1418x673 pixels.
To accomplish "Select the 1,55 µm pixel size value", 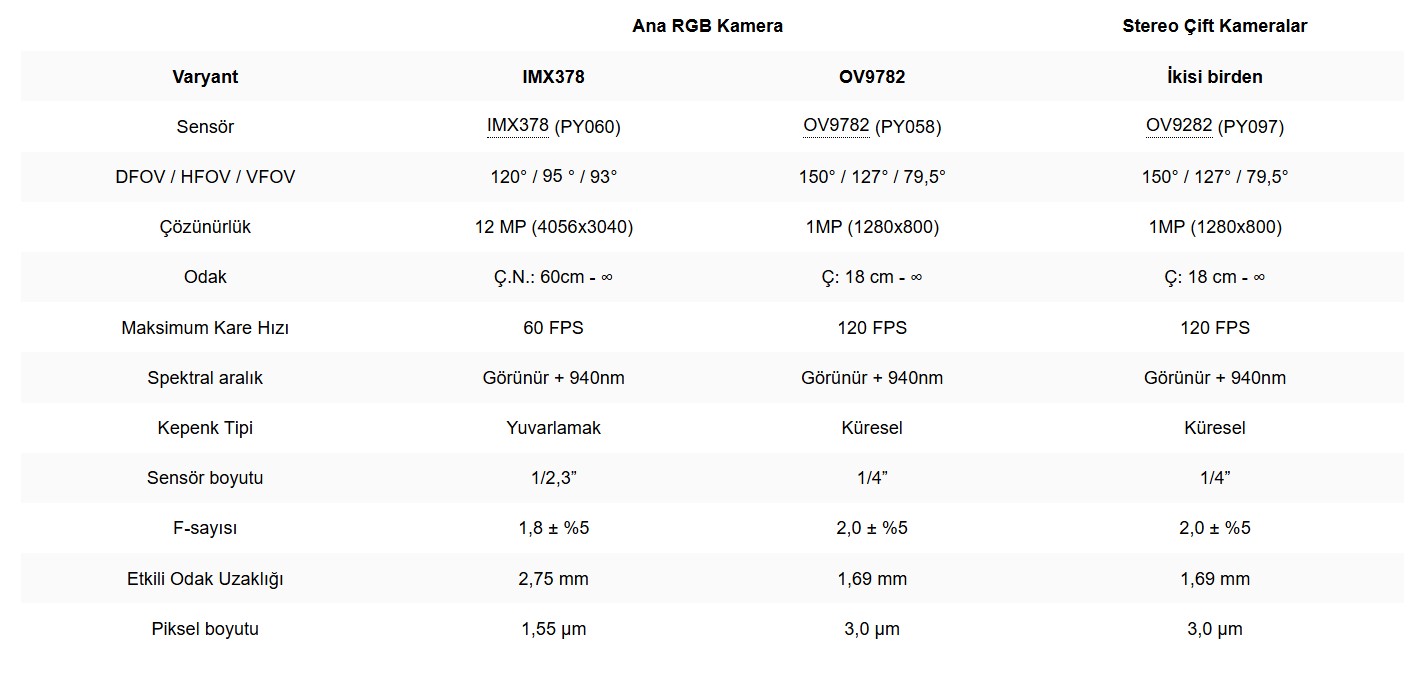I will 554,629.
